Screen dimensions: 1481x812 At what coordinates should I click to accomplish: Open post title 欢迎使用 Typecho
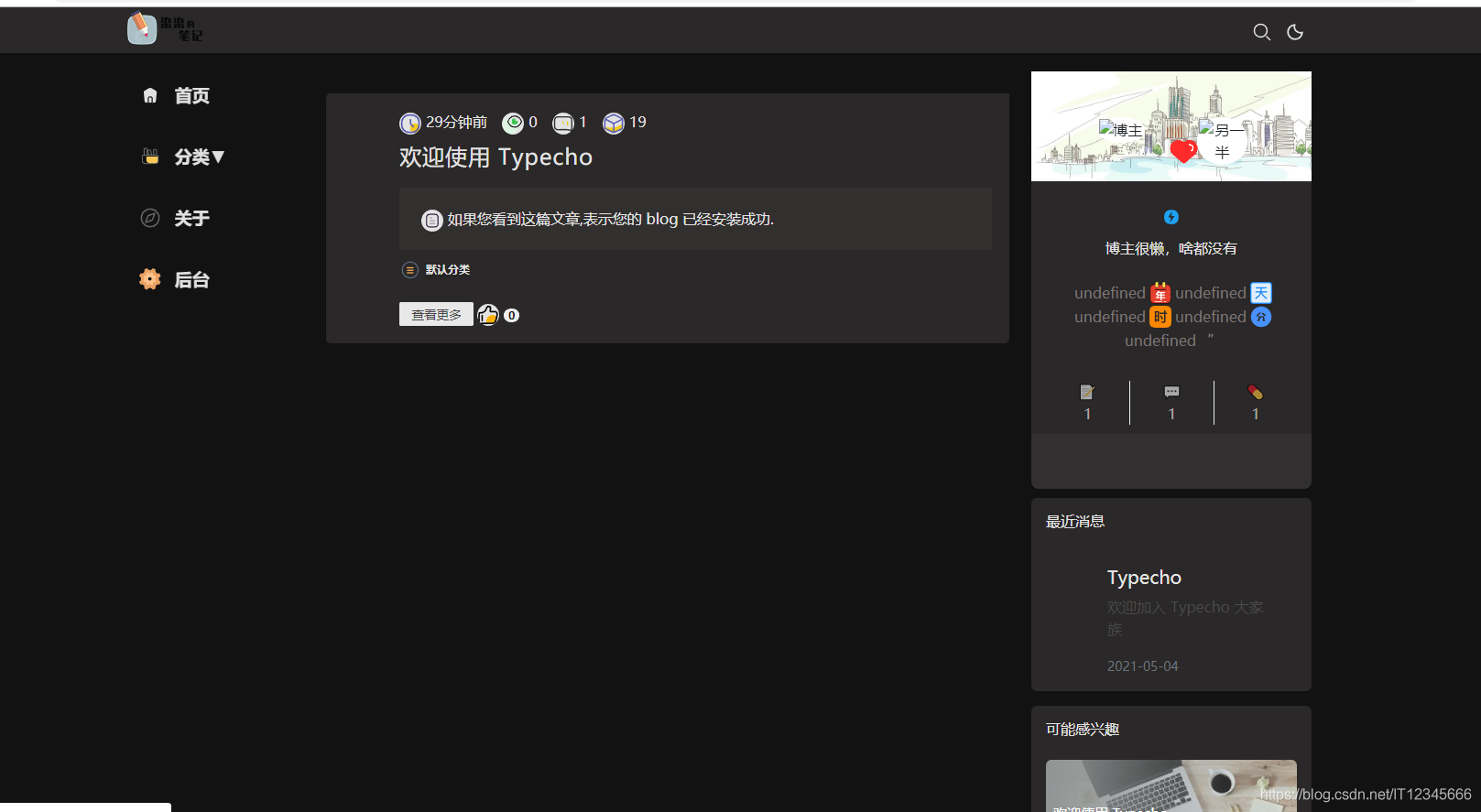tap(495, 157)
